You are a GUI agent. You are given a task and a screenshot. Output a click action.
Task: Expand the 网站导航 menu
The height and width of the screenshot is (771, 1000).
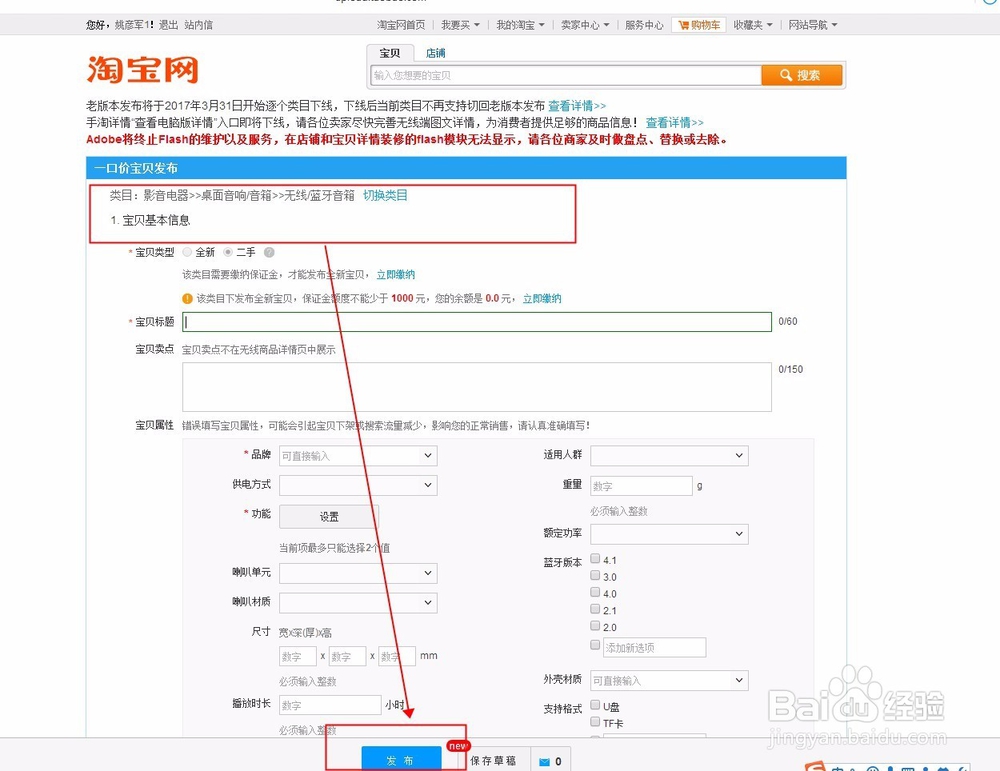click(x=812, y=25)
